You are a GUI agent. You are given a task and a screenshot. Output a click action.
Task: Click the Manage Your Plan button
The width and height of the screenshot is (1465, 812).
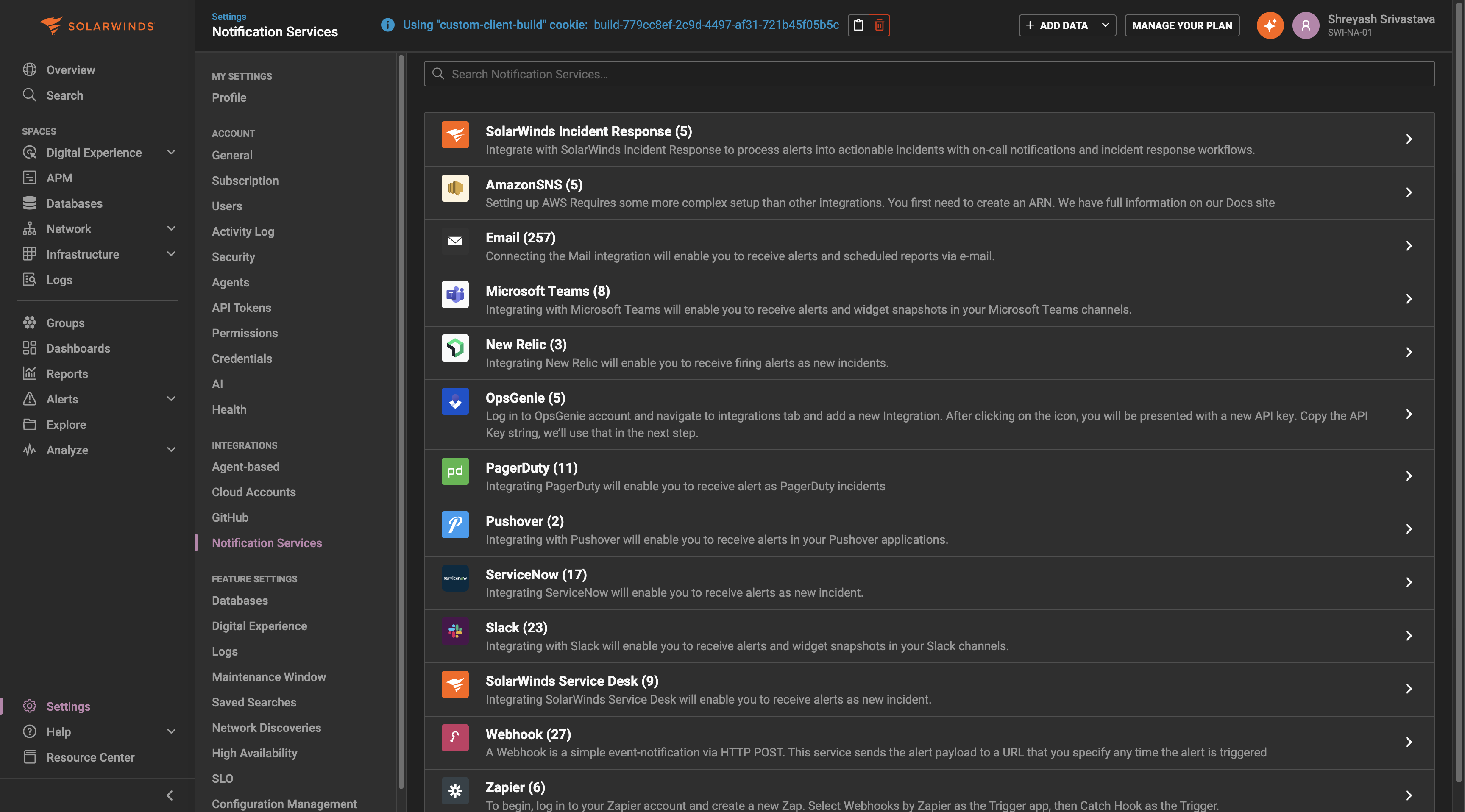pyautogui.click(x=1181, y=25)
